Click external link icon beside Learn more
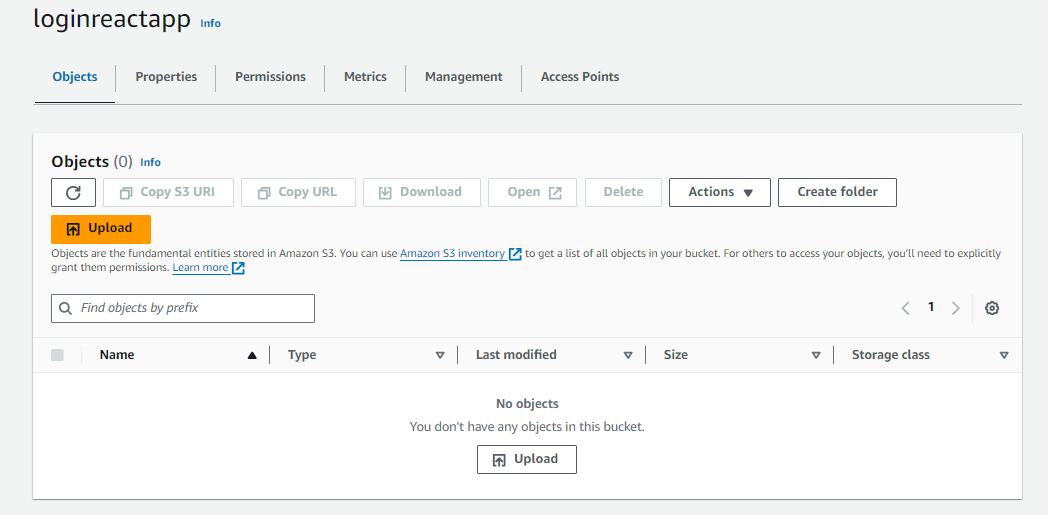 click(x=239, y=268)
